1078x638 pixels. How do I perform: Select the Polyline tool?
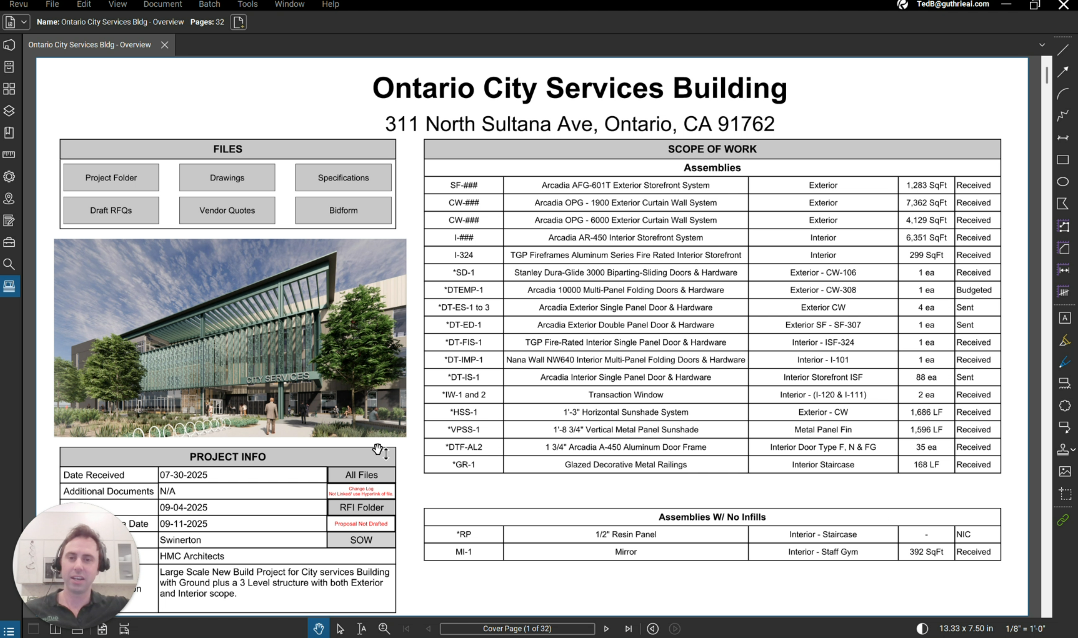coord(1063,116)
